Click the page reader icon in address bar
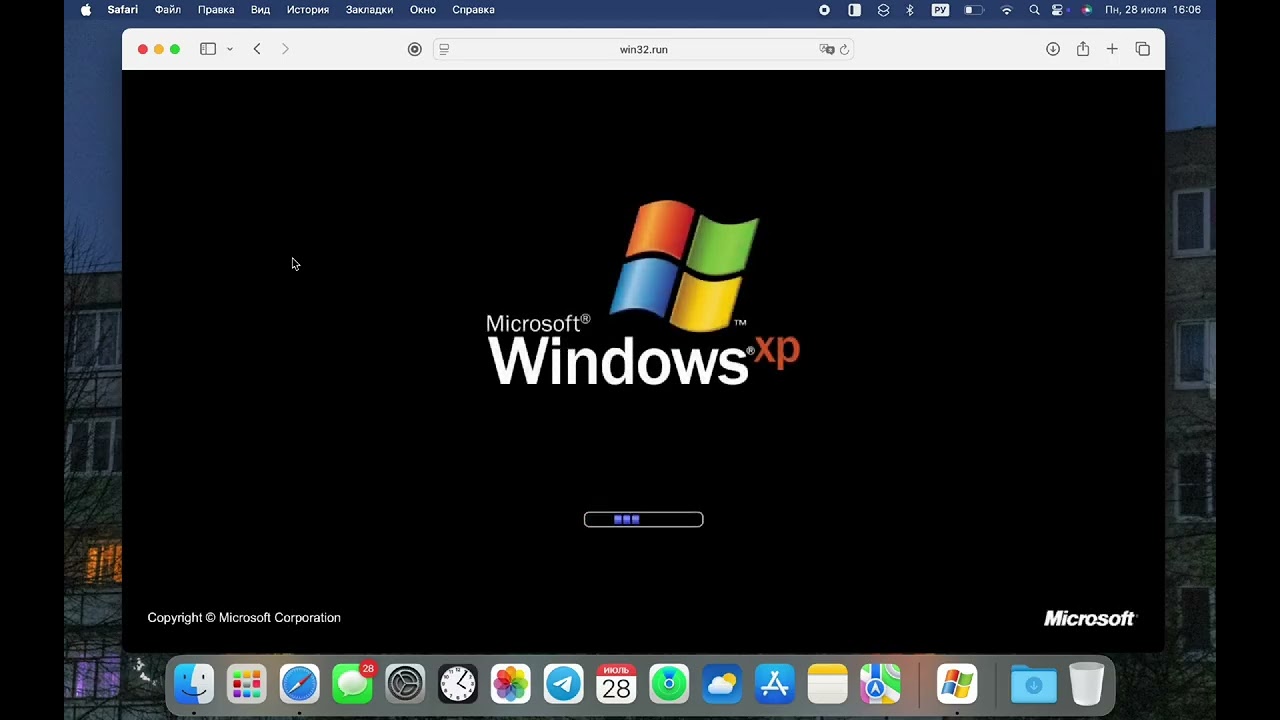This screenshot has height=720, width=1280. [x=445, y=49]
